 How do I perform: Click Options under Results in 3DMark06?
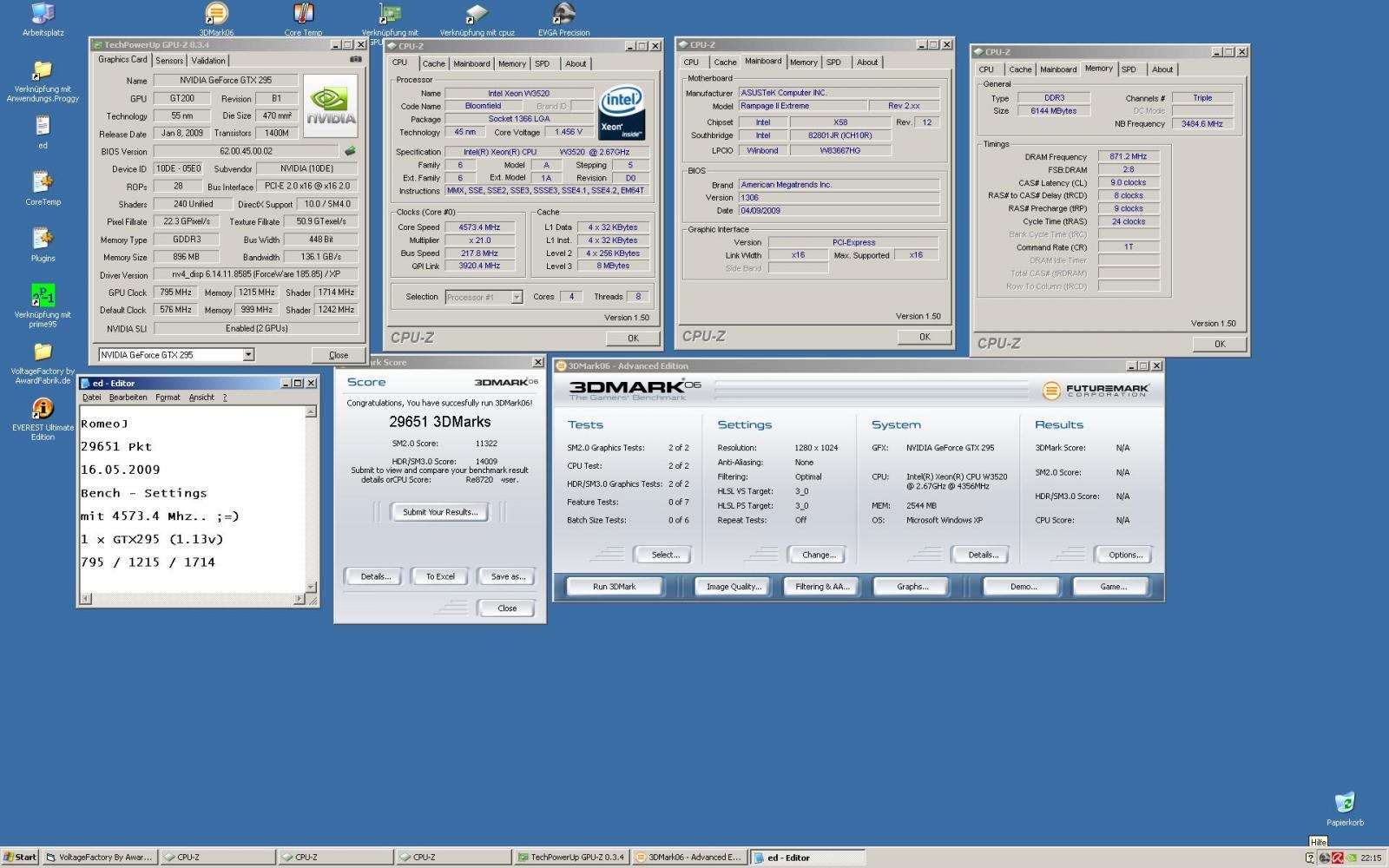click(1125, 555)
